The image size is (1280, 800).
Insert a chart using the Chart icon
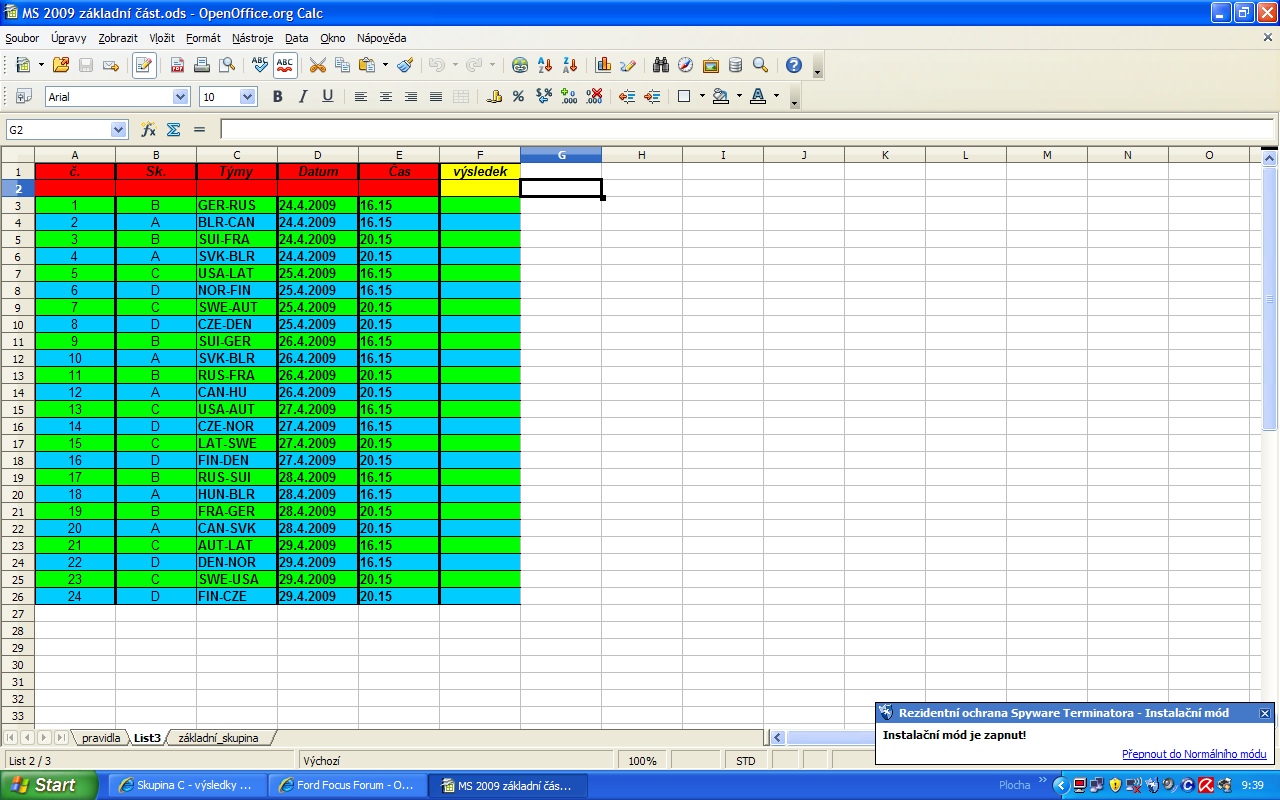(x=603, y=65)
